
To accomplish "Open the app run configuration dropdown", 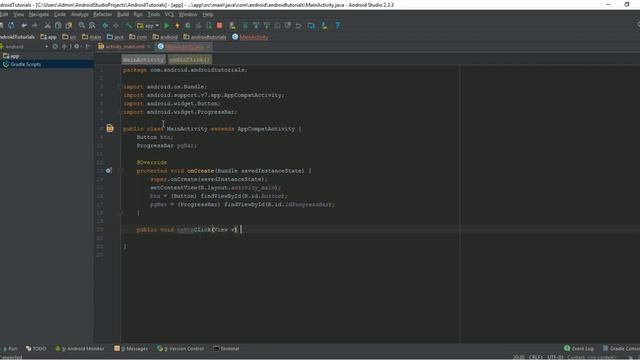I will tap(148, 25).
